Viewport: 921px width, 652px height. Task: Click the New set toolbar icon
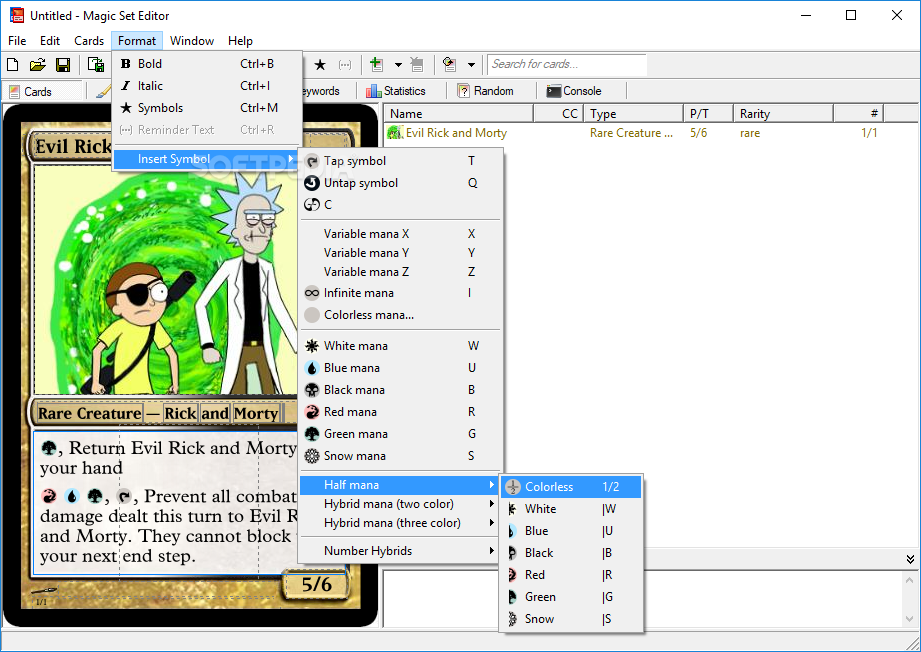tap(12, 65)
